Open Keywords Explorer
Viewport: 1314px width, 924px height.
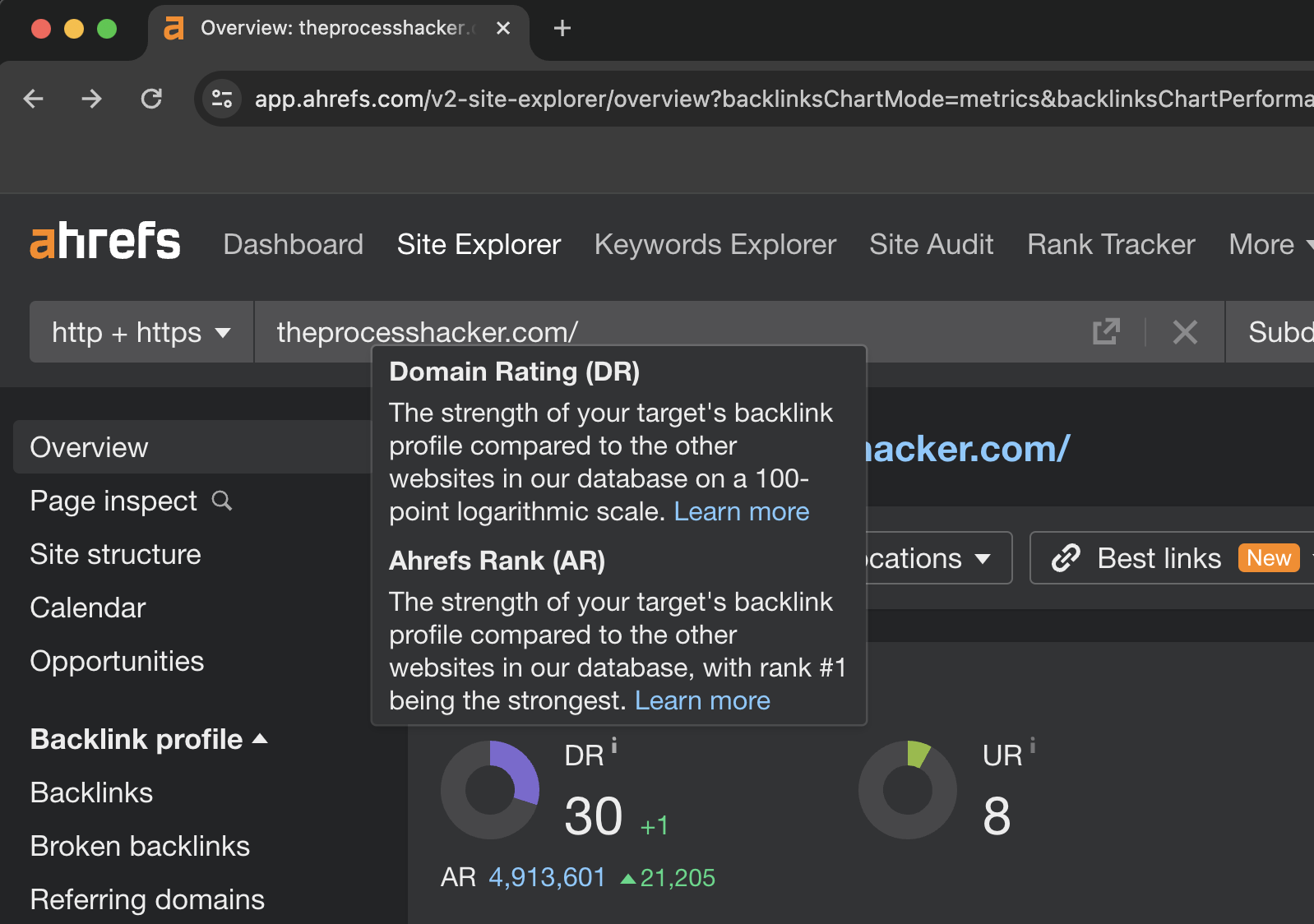pos(715,244)
